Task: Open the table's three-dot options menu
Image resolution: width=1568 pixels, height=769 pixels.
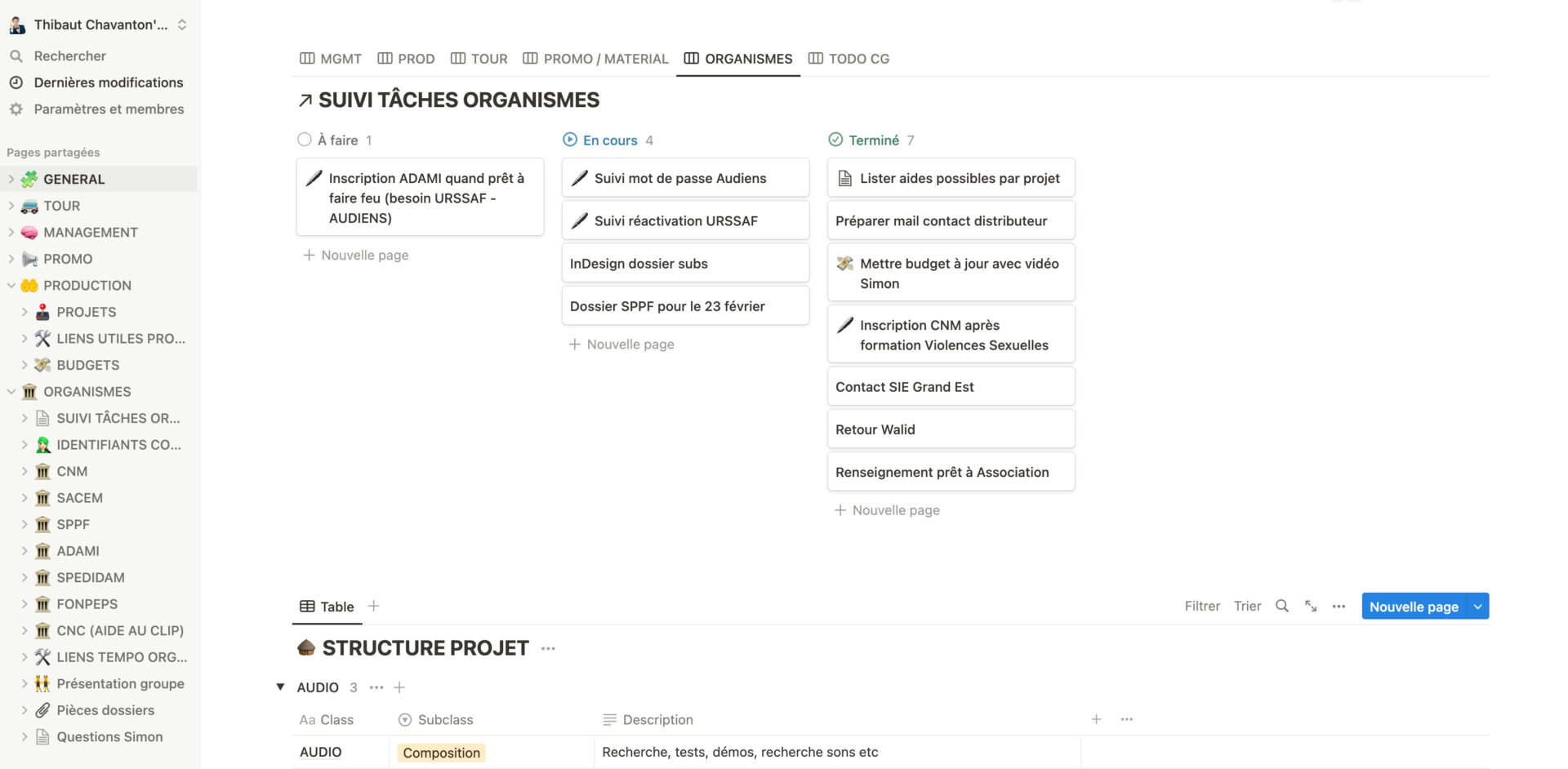Action: tap(1339, 606)
